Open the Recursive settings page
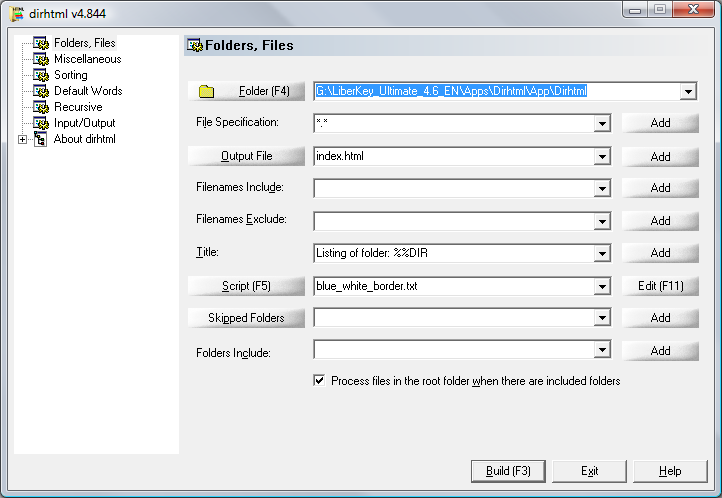Screen dimensions: 722x498 tap(78, 107)
